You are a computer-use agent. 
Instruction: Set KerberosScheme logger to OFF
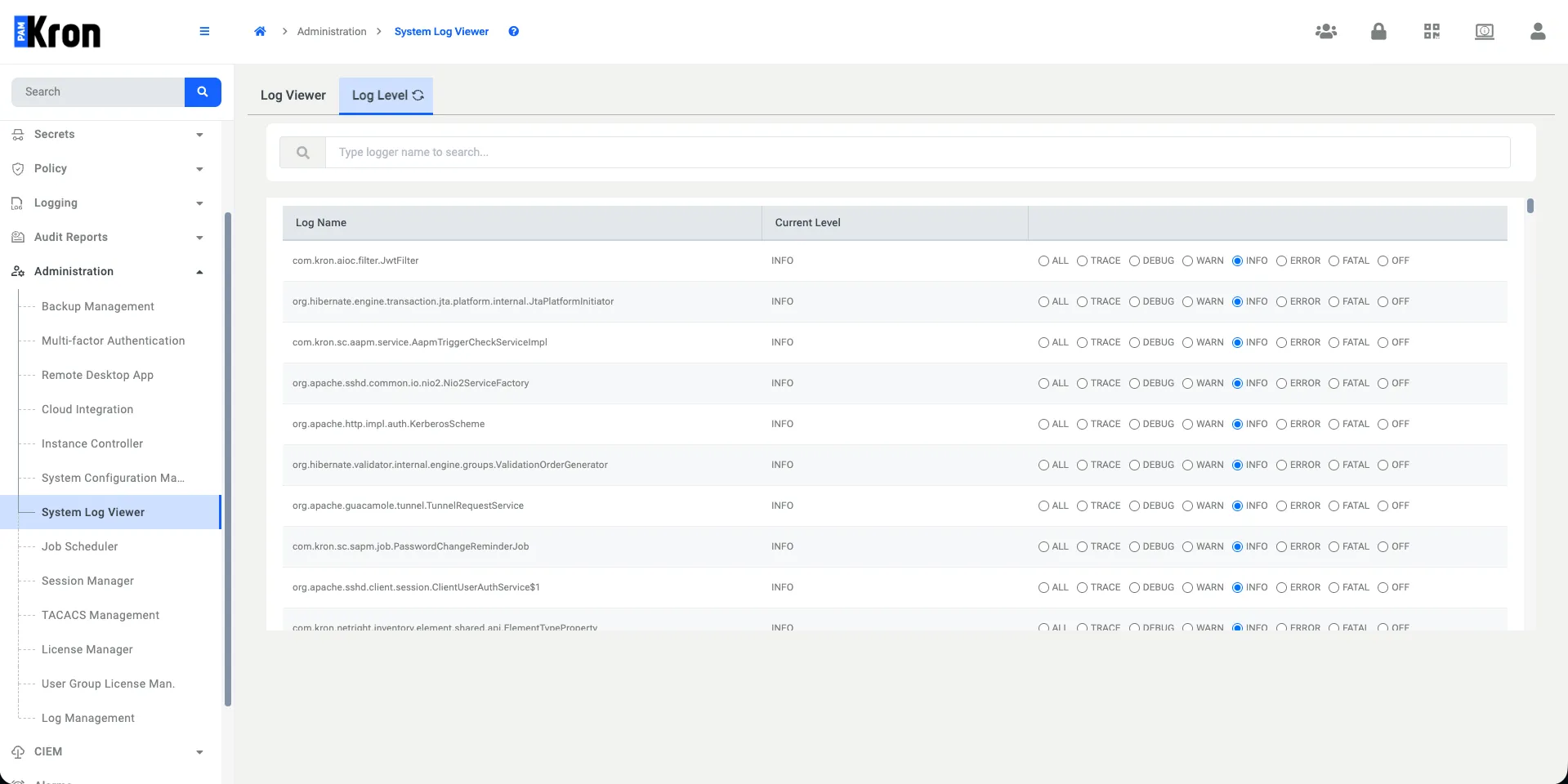(x=1383, y=425)
